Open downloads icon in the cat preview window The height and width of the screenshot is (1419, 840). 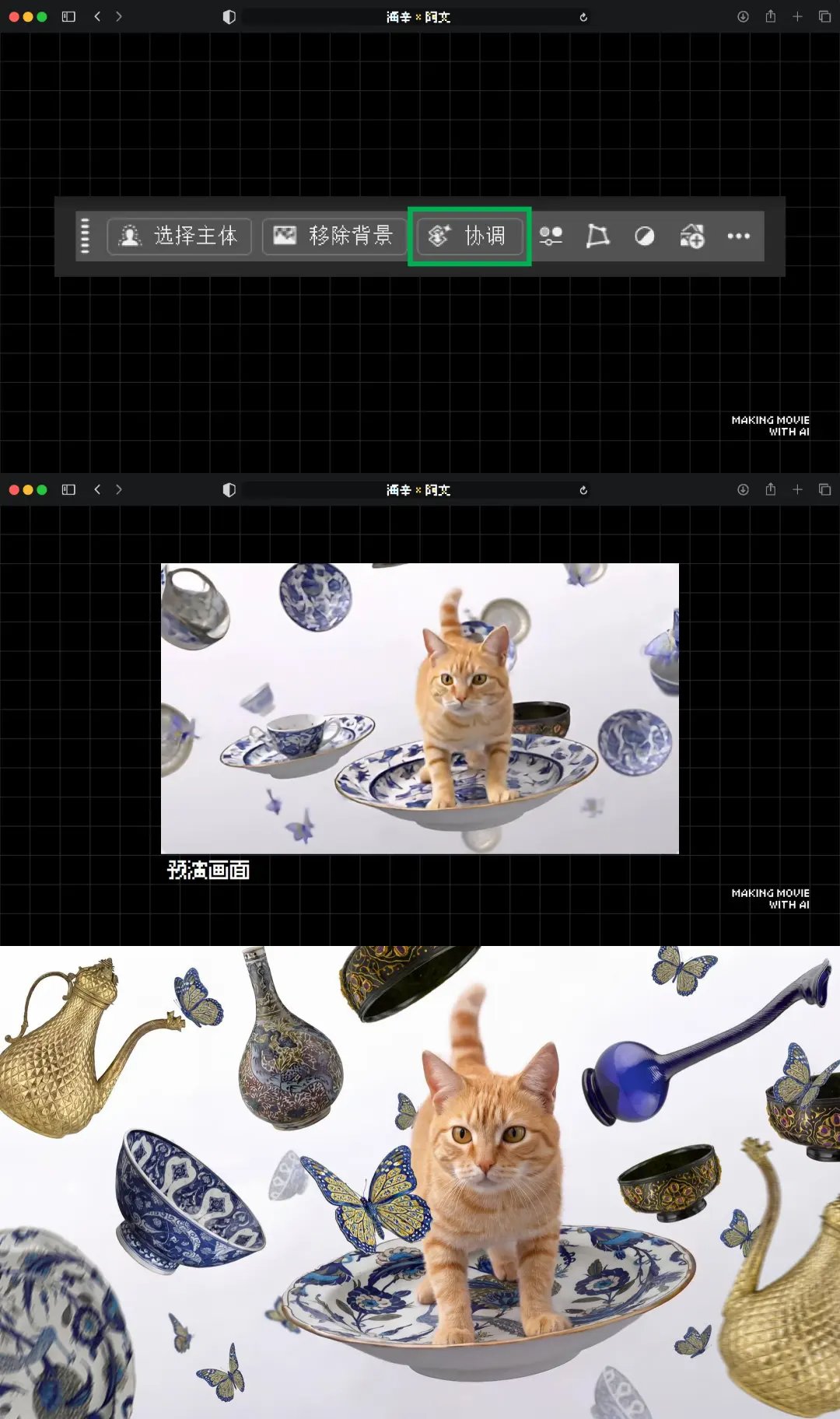[x=743, y=489]
